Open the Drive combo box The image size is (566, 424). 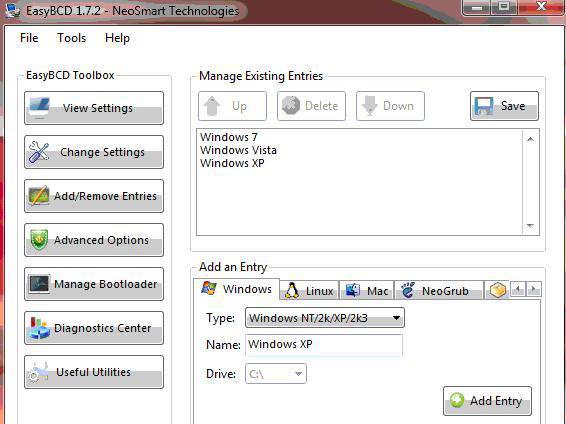pyautogui.click(x=276, y=373)
